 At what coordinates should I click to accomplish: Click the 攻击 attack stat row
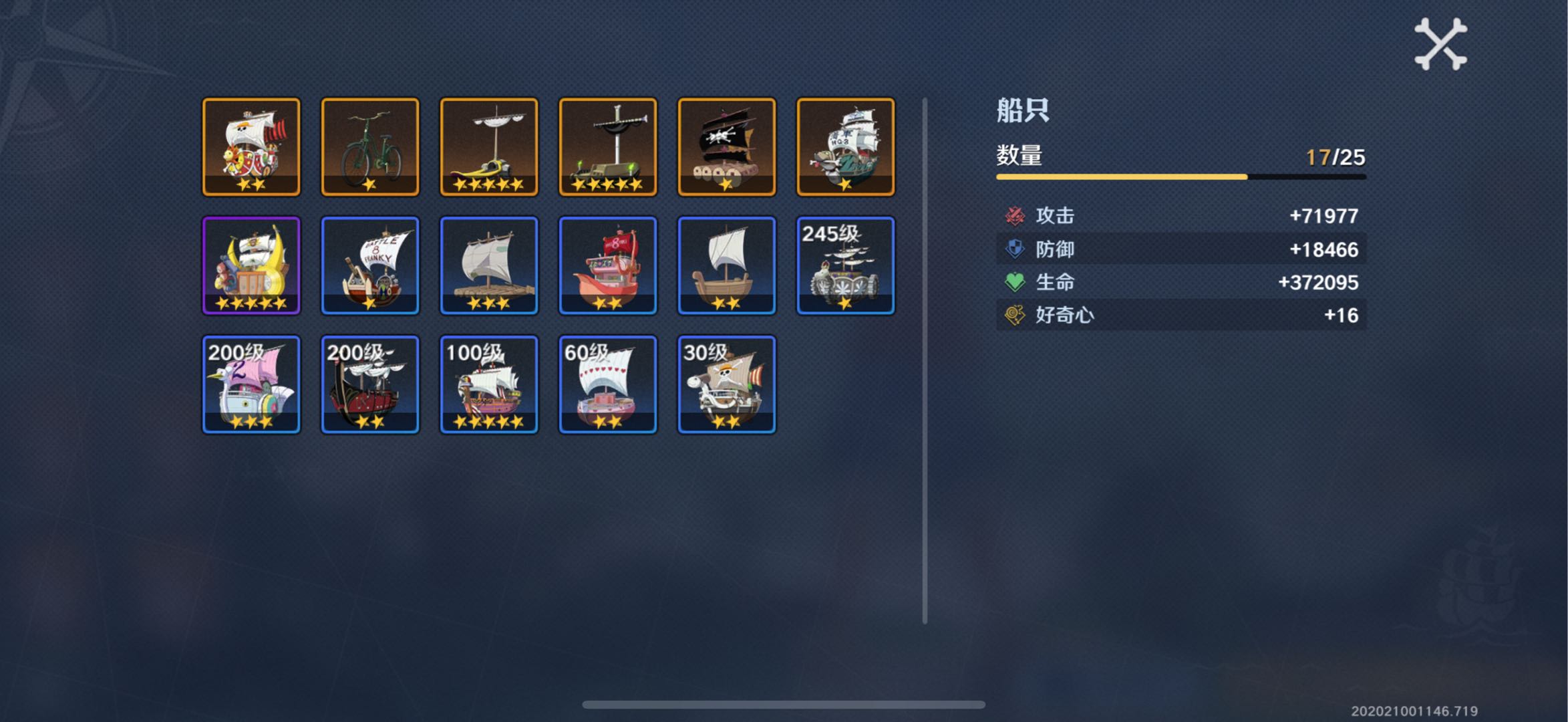[1181, 216]
